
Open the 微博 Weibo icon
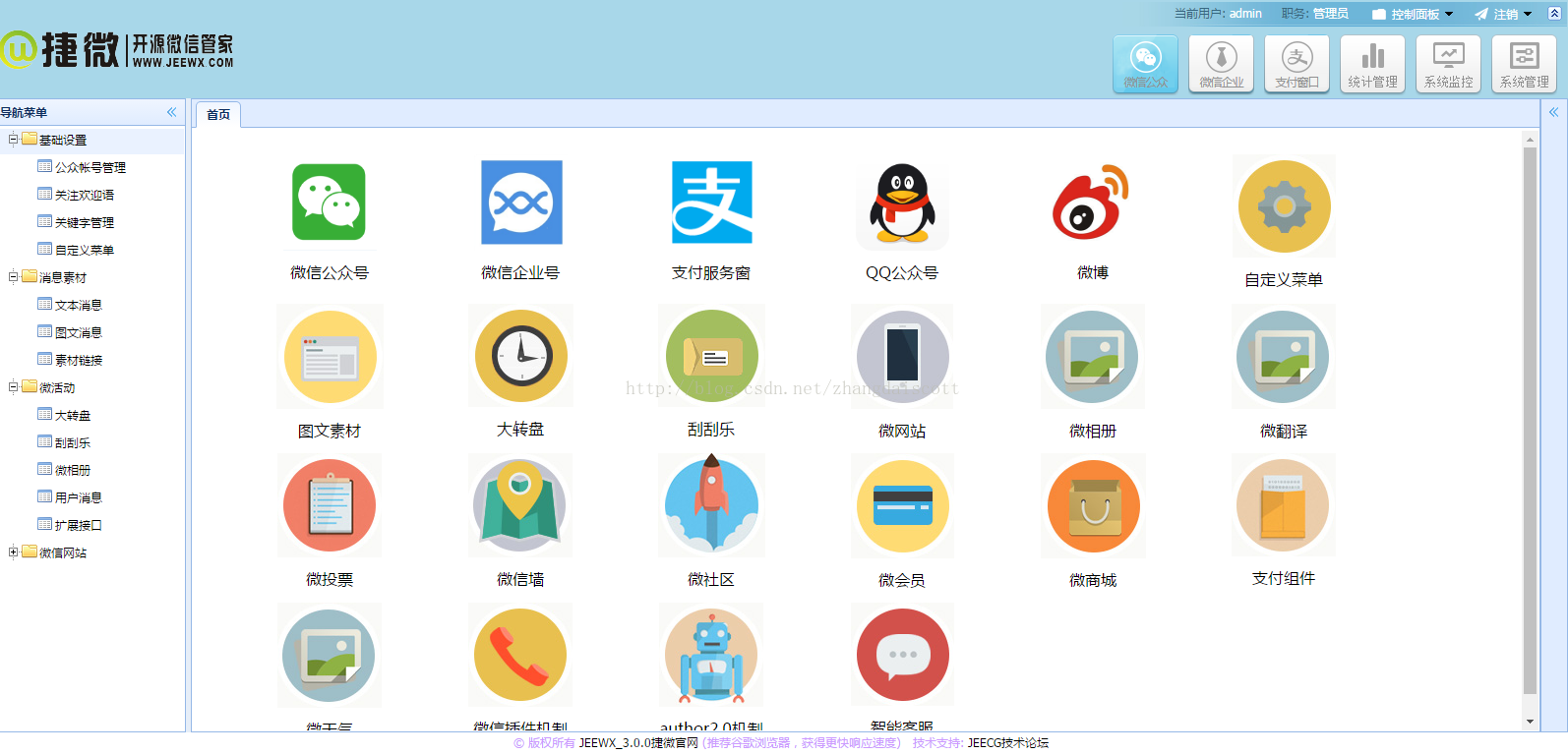pos(1092,203)
